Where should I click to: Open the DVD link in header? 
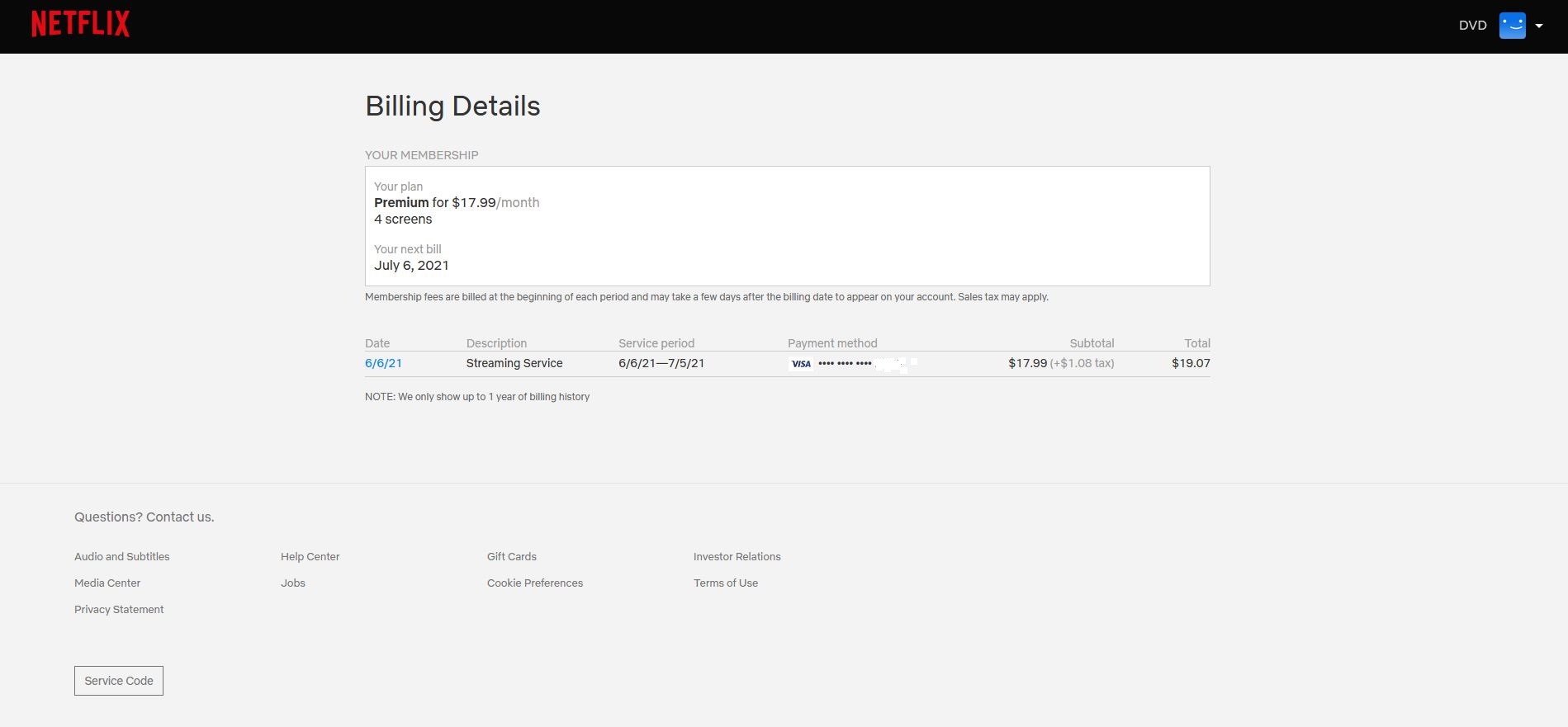pos(1472,26)
